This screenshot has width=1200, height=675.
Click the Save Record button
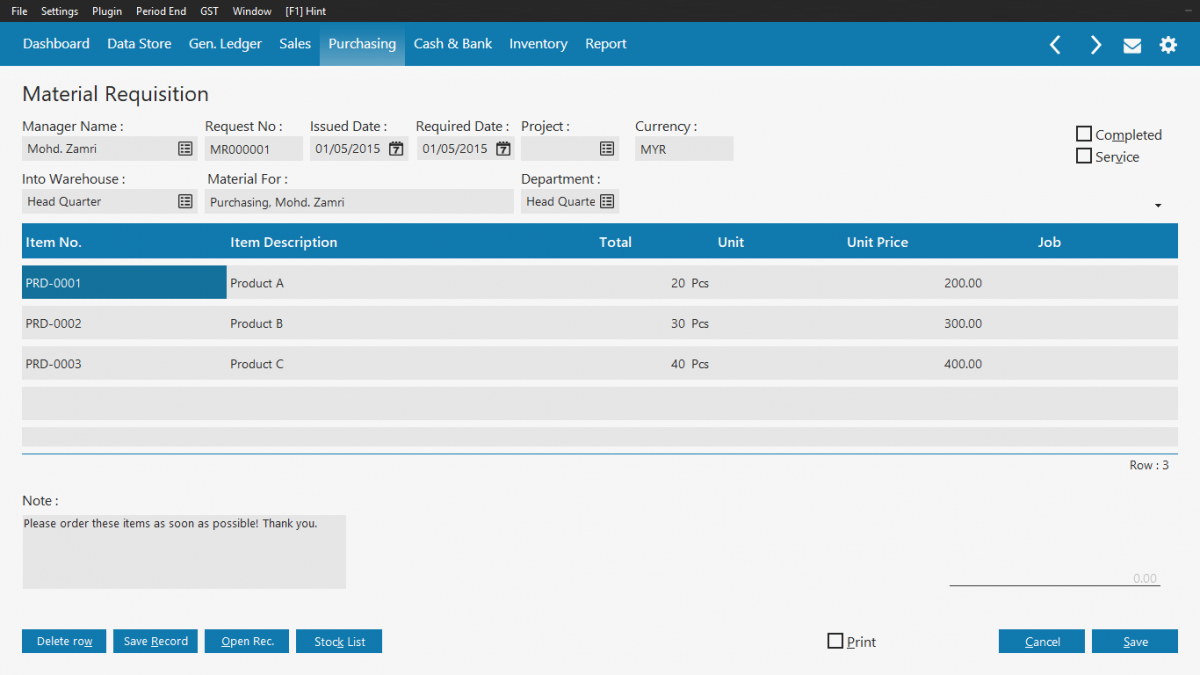coord(155,641)
